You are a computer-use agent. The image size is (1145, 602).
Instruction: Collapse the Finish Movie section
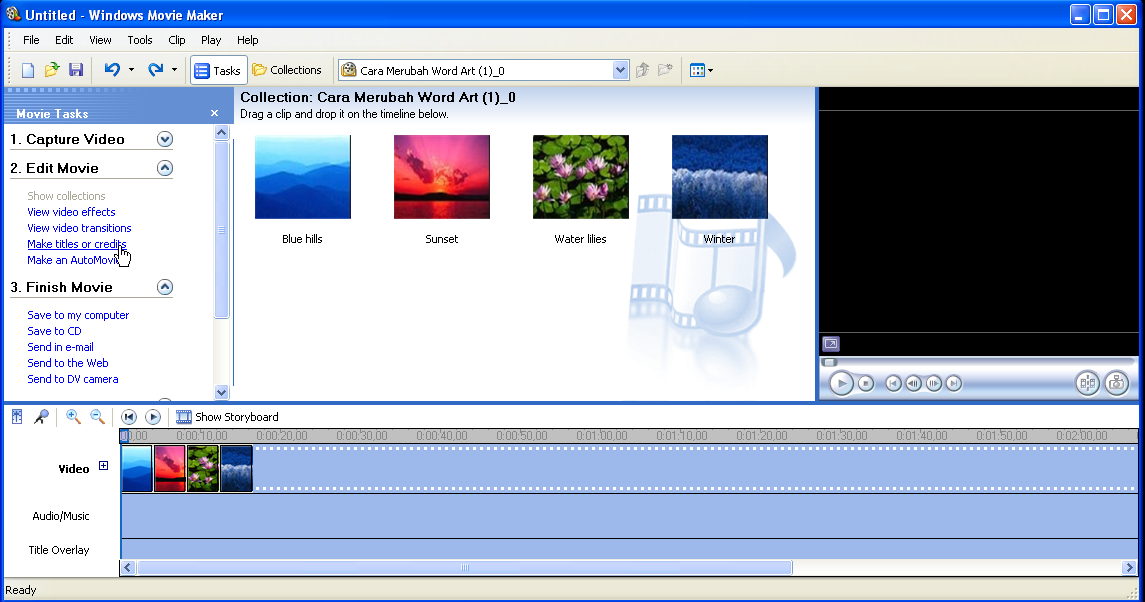click(165, 287)
